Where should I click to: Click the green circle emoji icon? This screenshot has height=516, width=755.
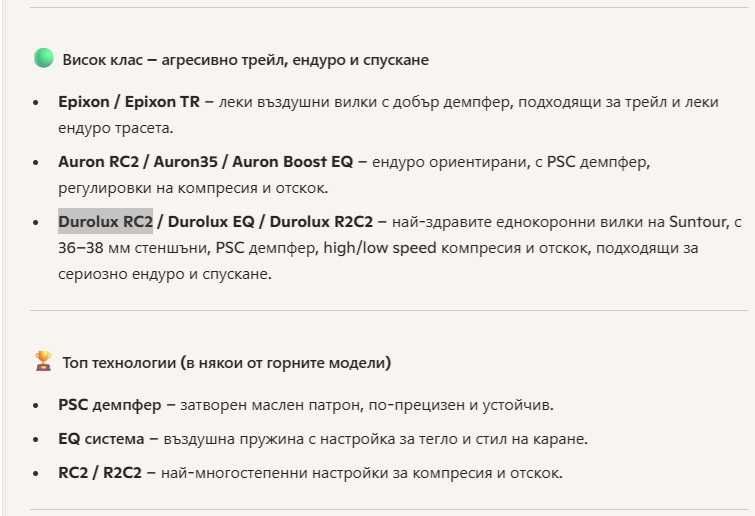tap(43, 59)
